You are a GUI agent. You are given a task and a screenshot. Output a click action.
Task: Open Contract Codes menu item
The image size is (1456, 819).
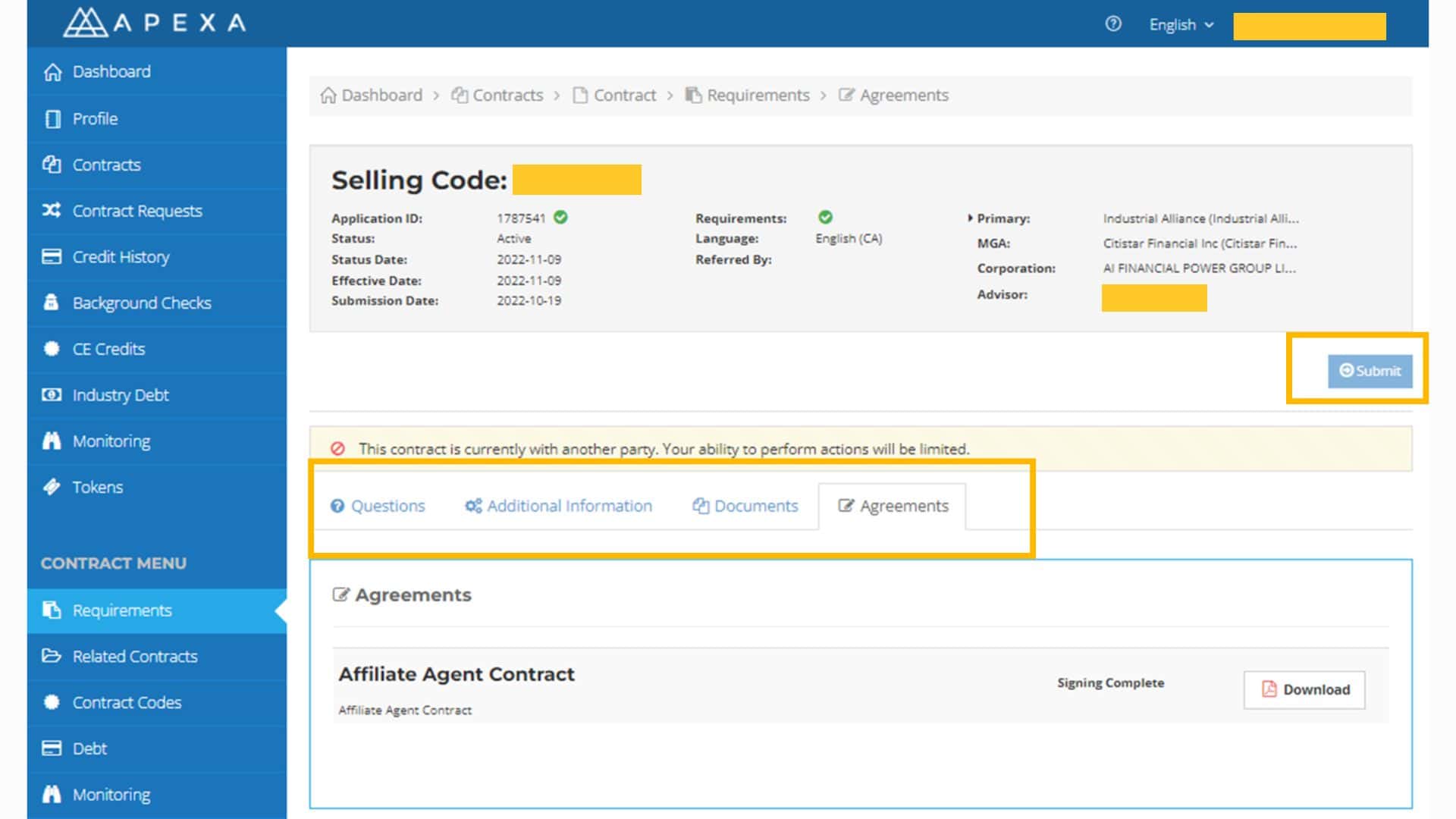[x=127, y=702]
